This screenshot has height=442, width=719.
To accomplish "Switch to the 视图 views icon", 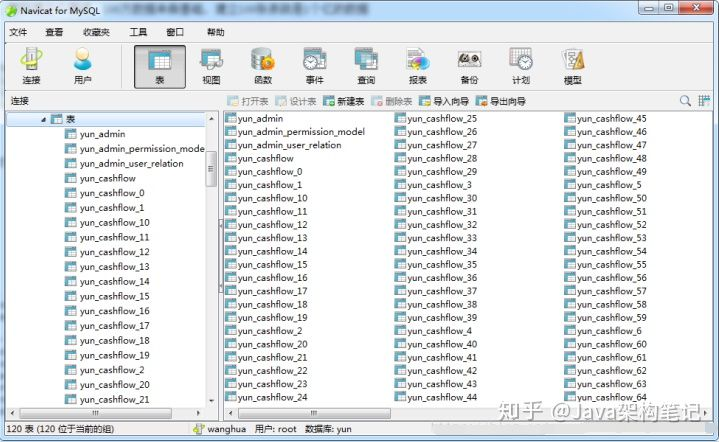I will (x=211, y=67).
